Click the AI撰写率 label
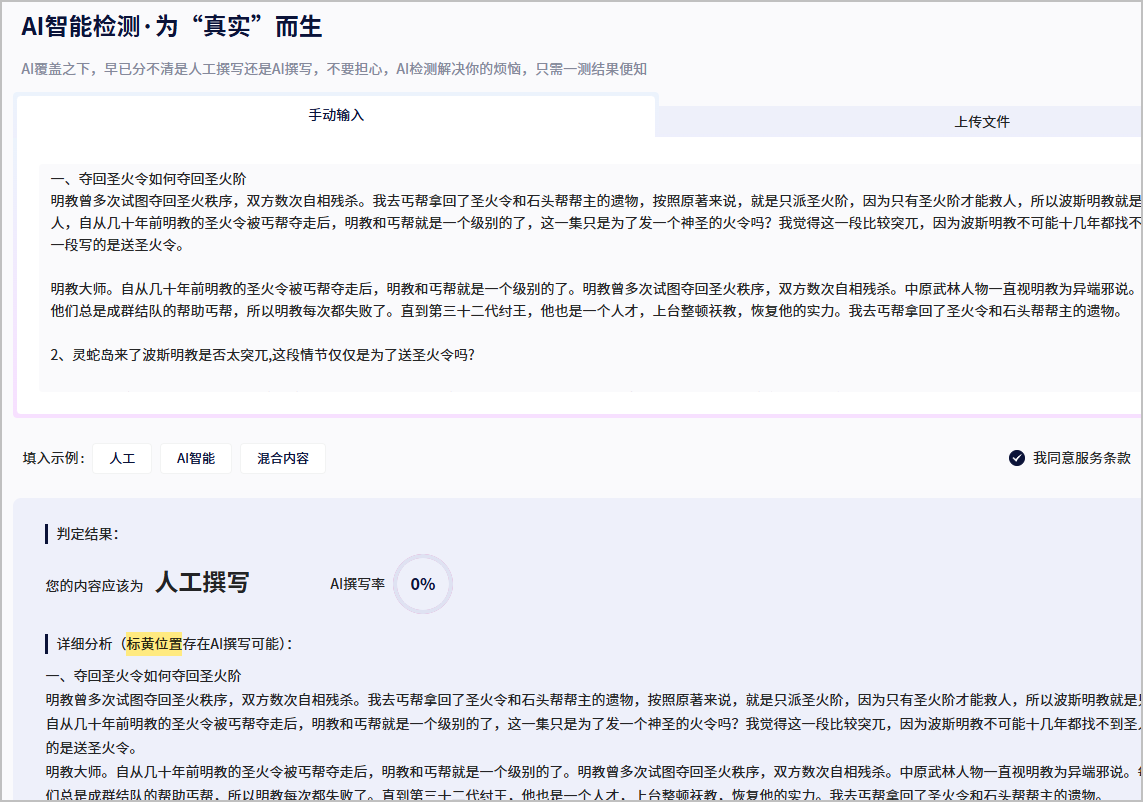 pyautogui.click(x=357, y=584)
